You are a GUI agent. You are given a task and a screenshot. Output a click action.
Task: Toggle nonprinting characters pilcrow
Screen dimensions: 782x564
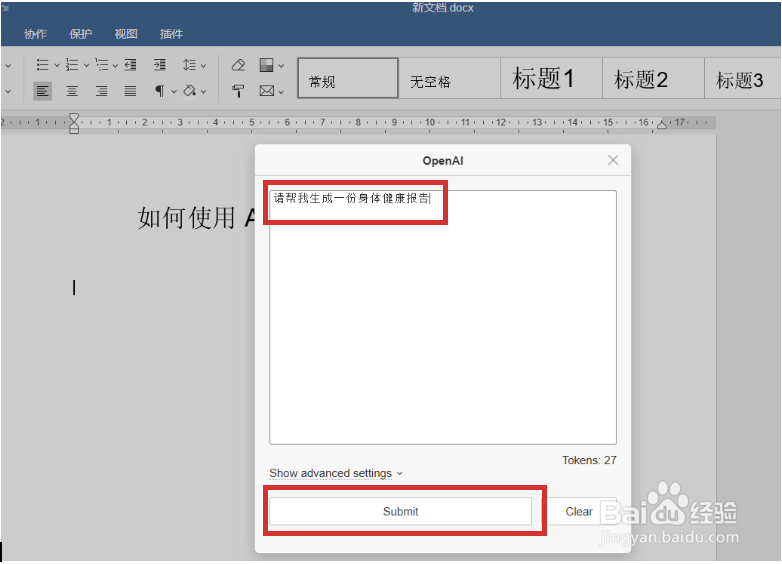point(160,91)
